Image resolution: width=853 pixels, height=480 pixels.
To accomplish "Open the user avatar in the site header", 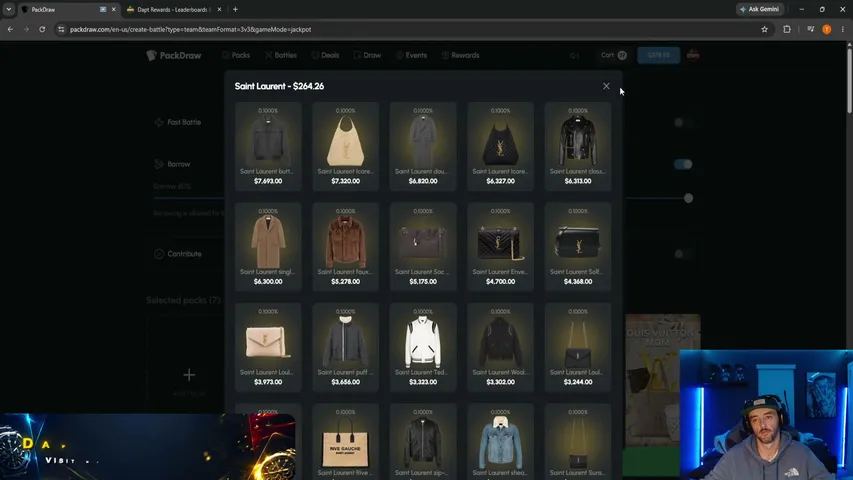I will point(693,55).
